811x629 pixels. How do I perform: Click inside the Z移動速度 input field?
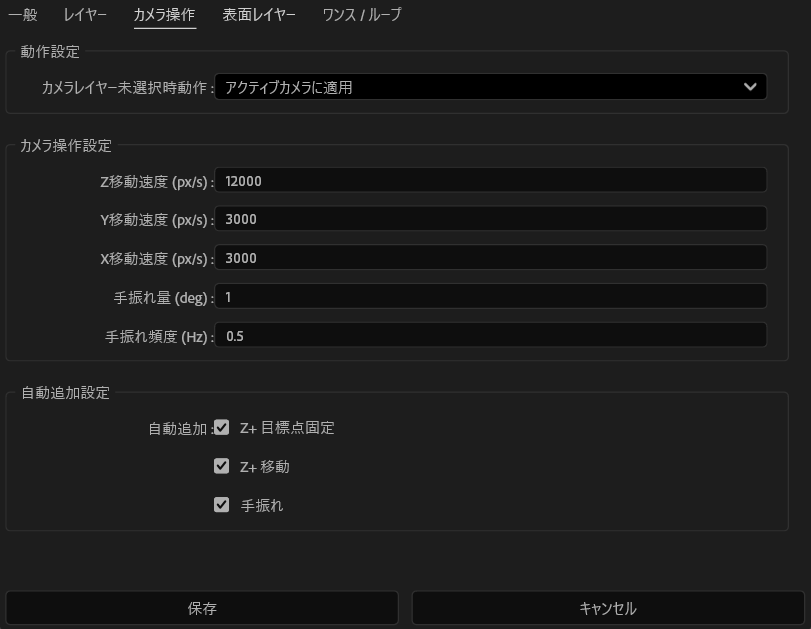pos(490,180)
